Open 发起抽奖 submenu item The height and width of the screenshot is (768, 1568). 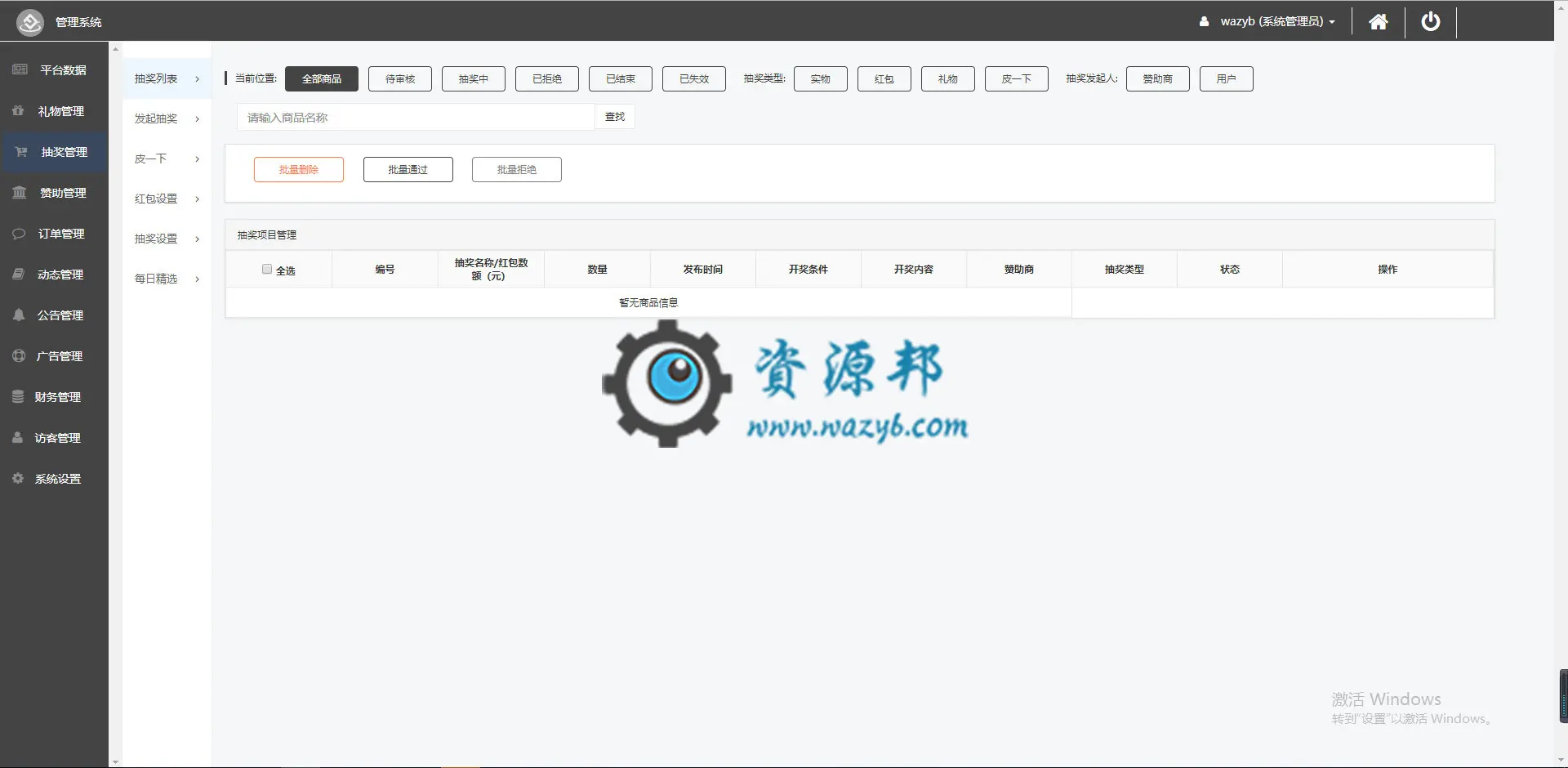pyautogui.click(x=167, y=118)
